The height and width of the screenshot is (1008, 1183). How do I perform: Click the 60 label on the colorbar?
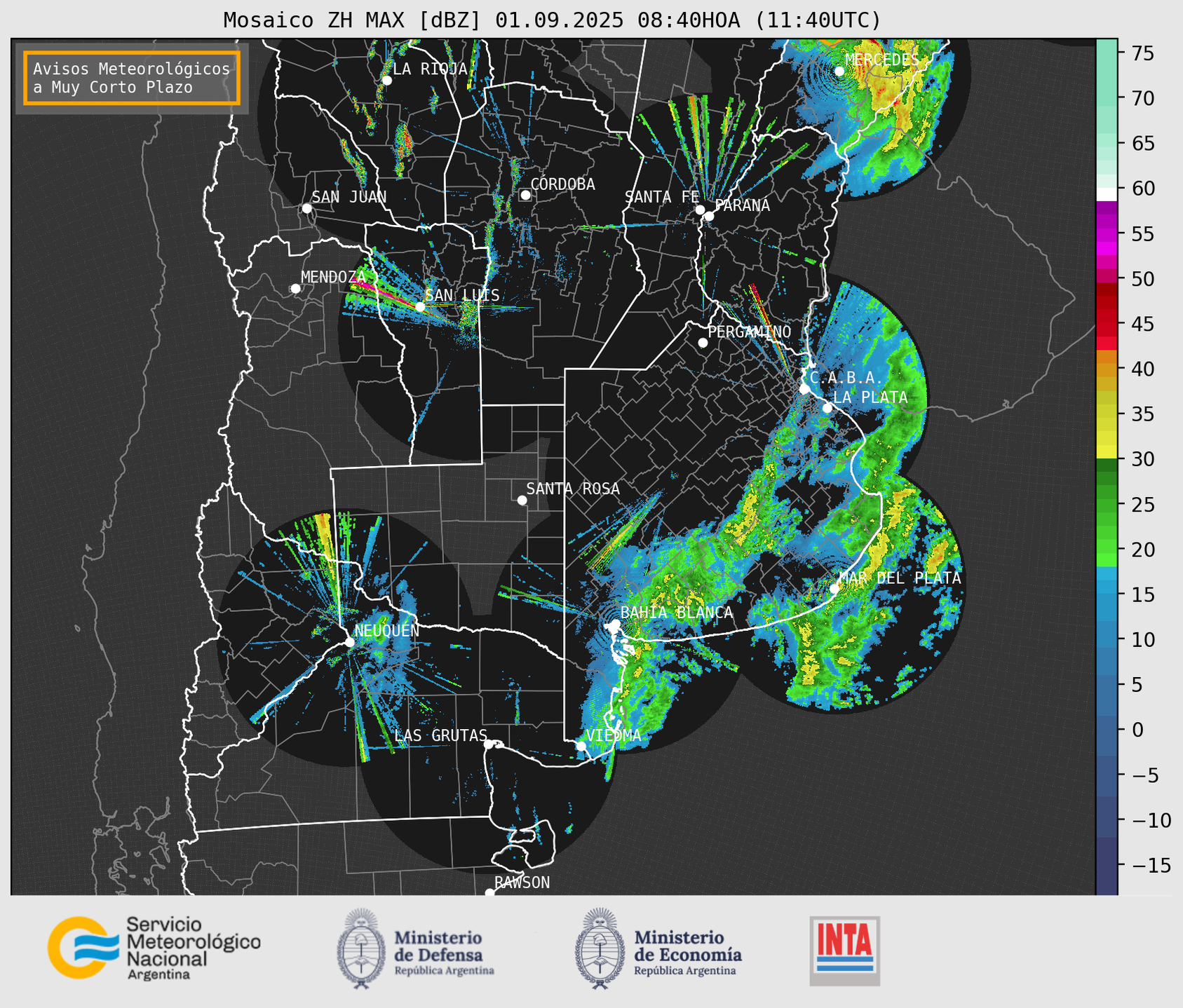point(1143,189)
